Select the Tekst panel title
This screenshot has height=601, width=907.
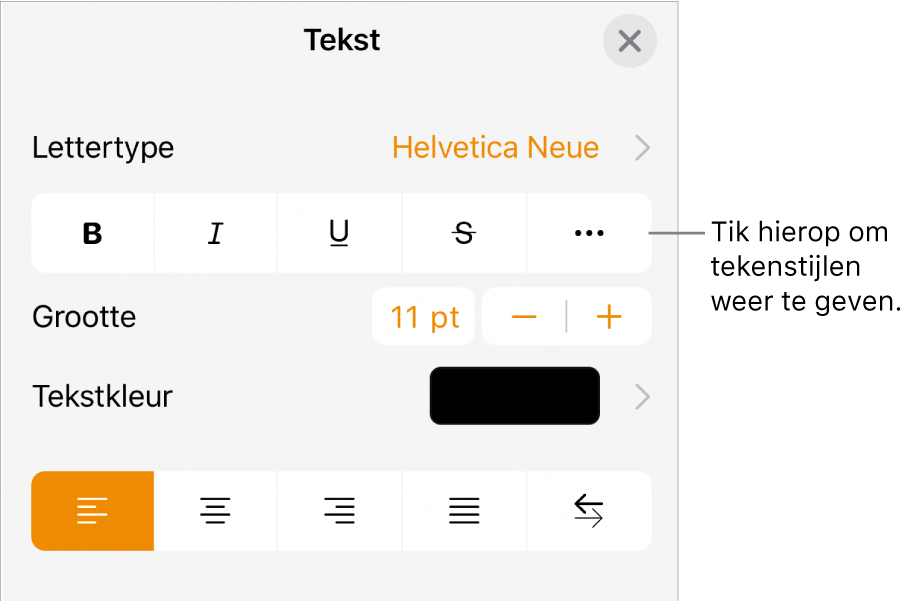point(341,40)
